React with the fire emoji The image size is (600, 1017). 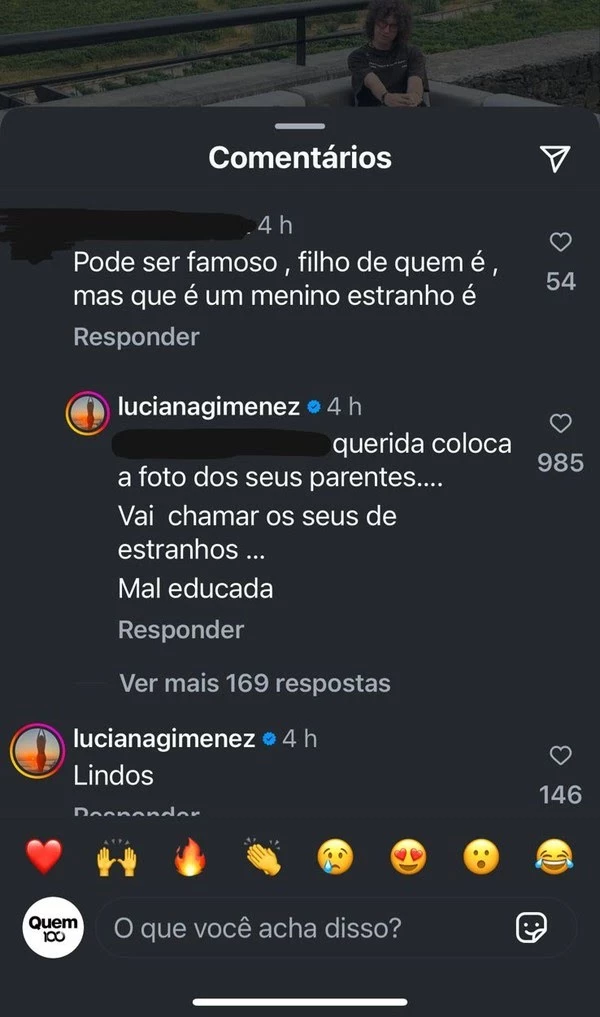click(x=189, y=857)
